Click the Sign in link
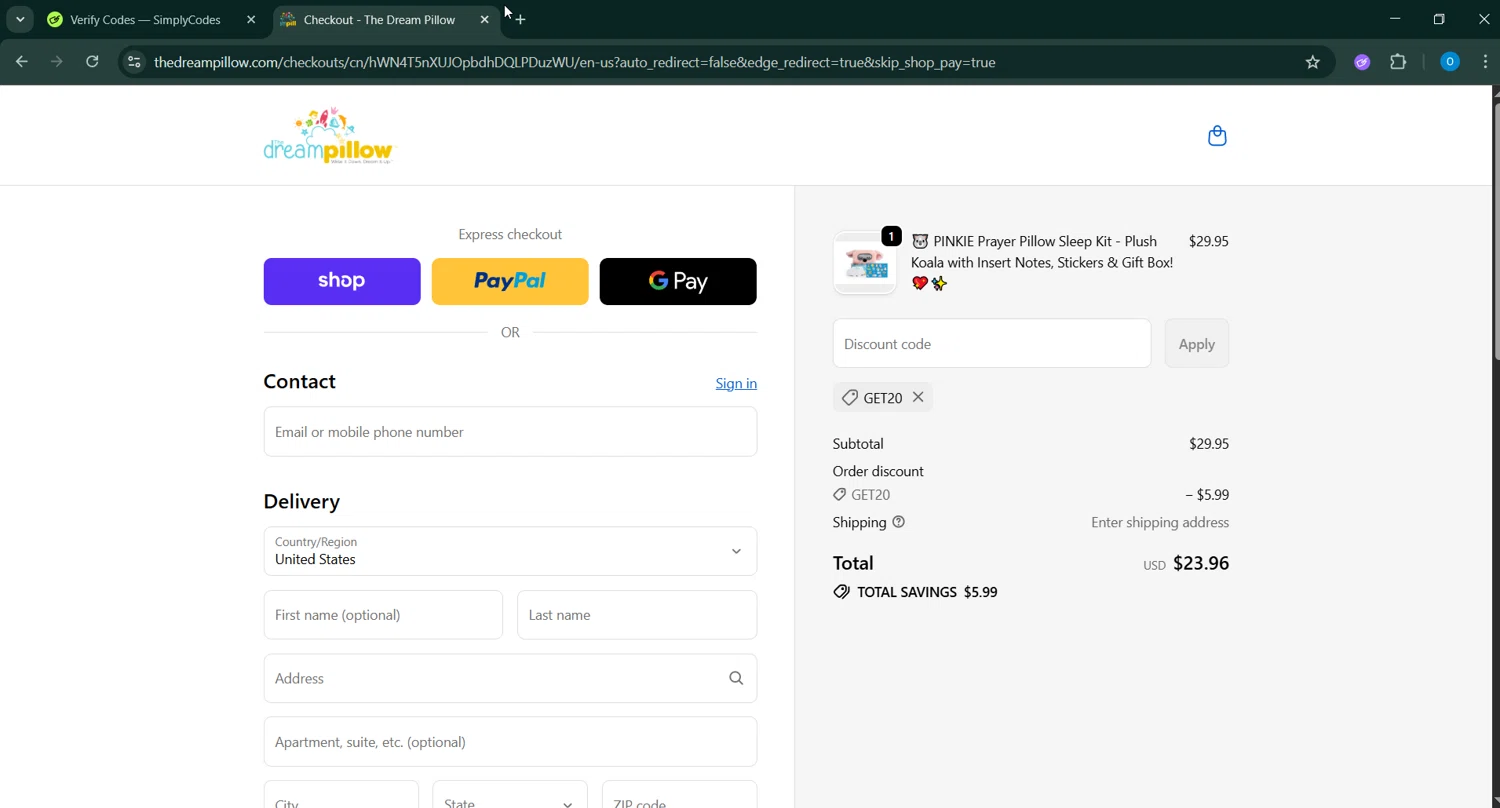1500x808 pixels. [x=736, y=383]
